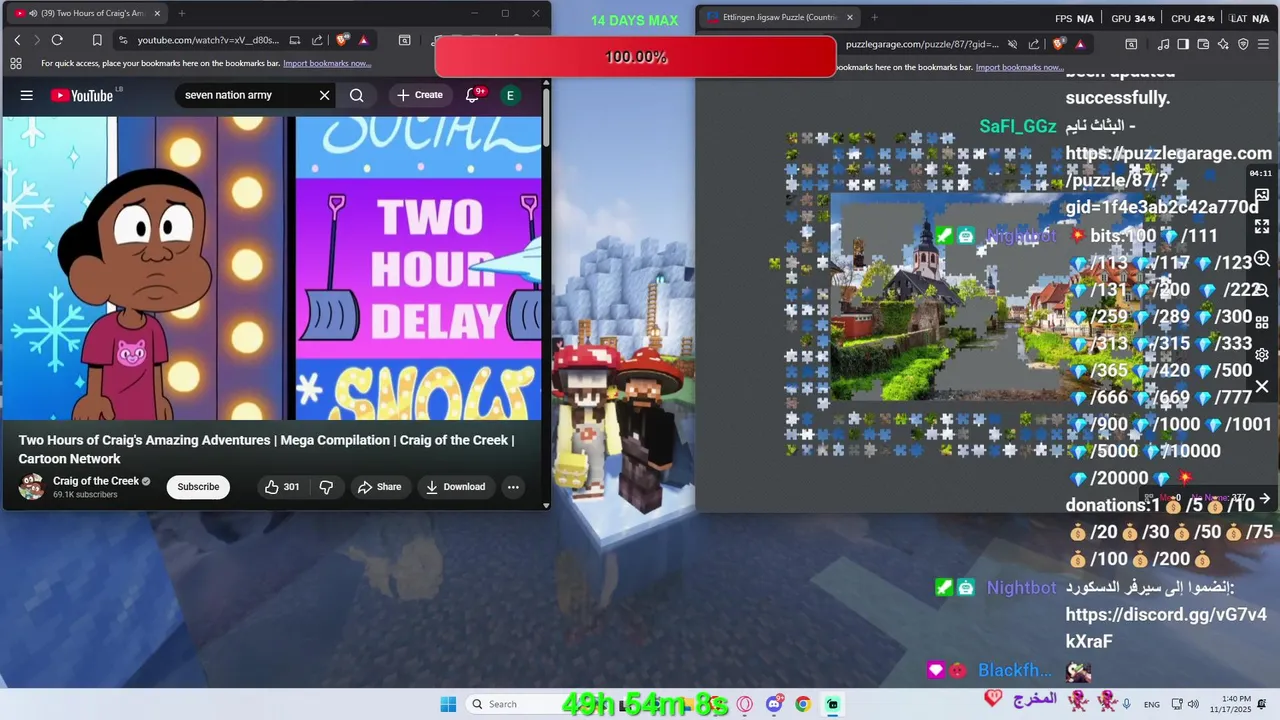Open Brave VPN shield icon
This screenshot has width=1280, height=720.
point(1243,44)
